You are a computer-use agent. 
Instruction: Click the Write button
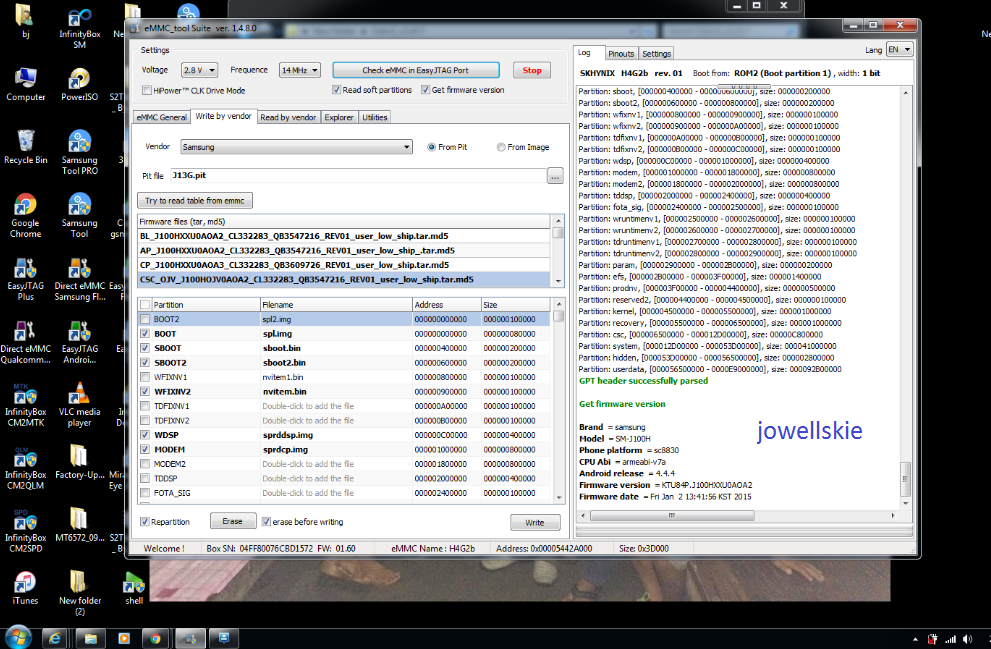(x=535, y=523)
